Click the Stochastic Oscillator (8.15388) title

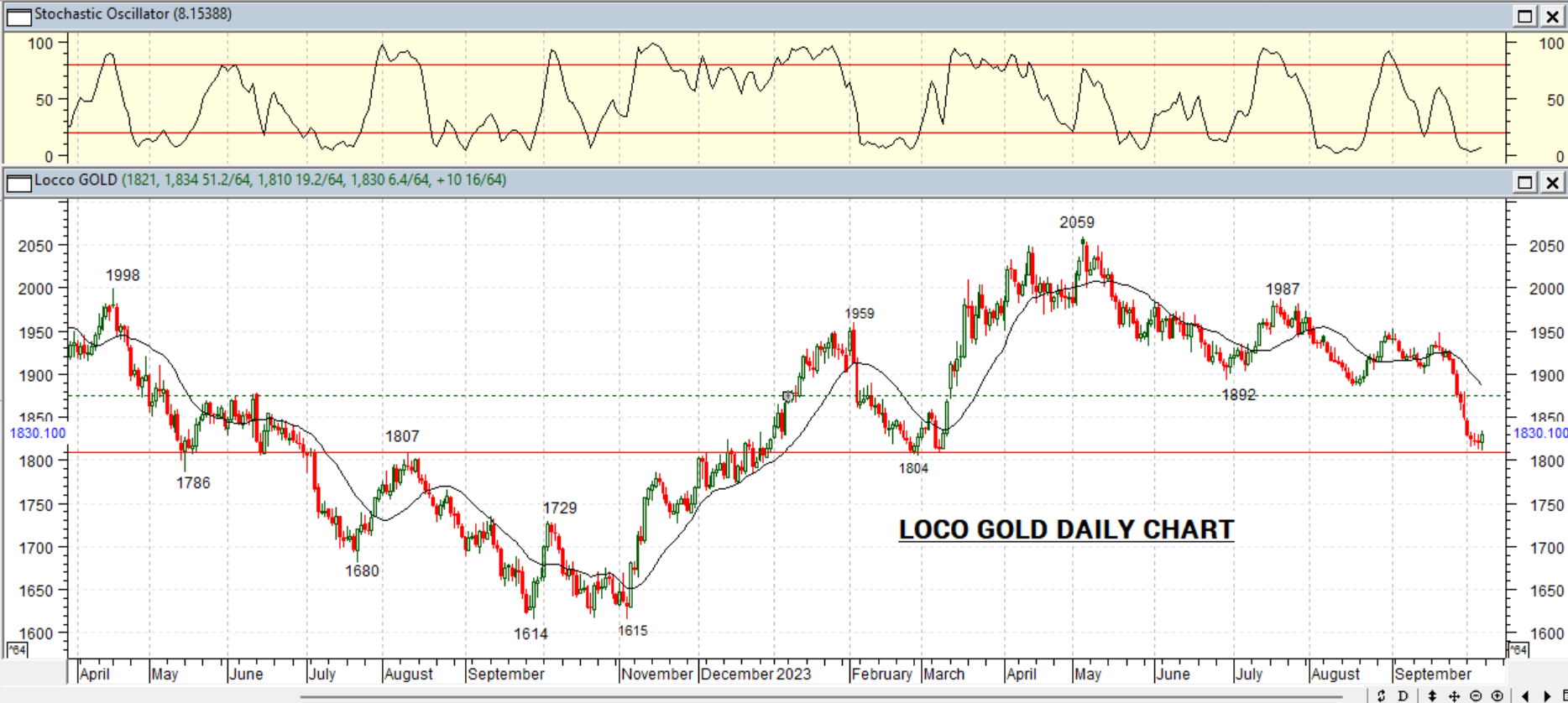tap(133, 14)
